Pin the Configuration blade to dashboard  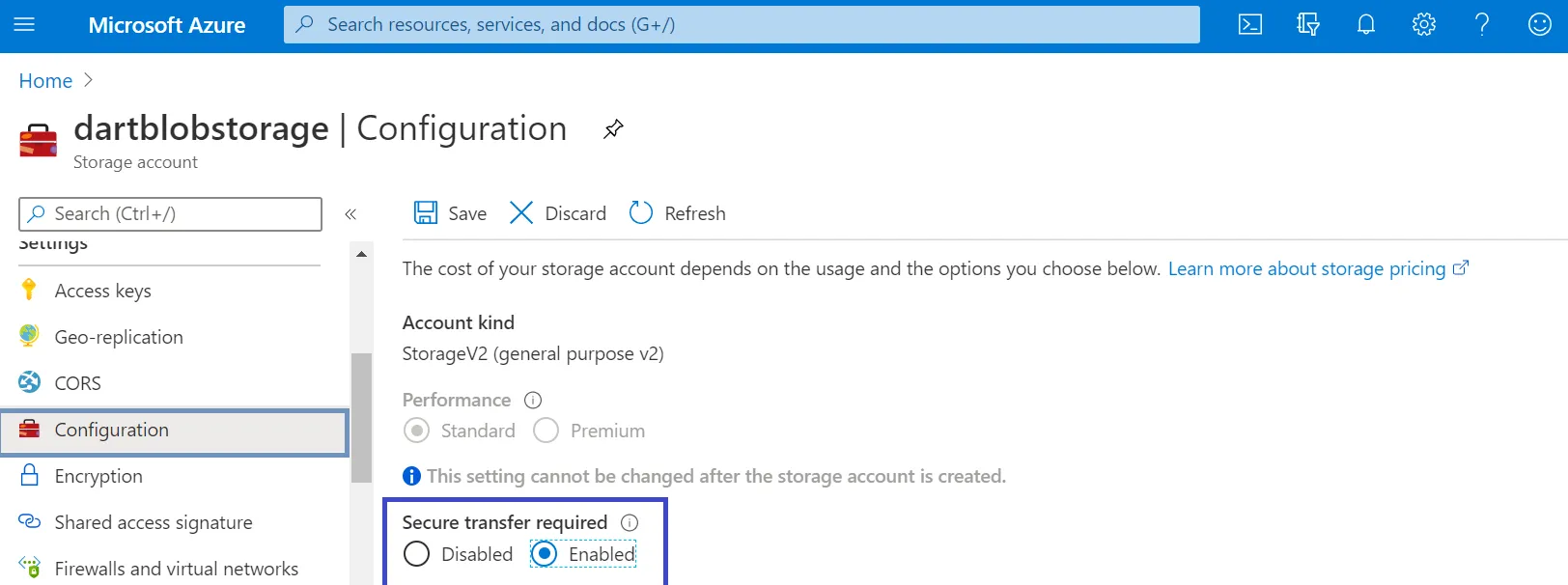(613, 129)
